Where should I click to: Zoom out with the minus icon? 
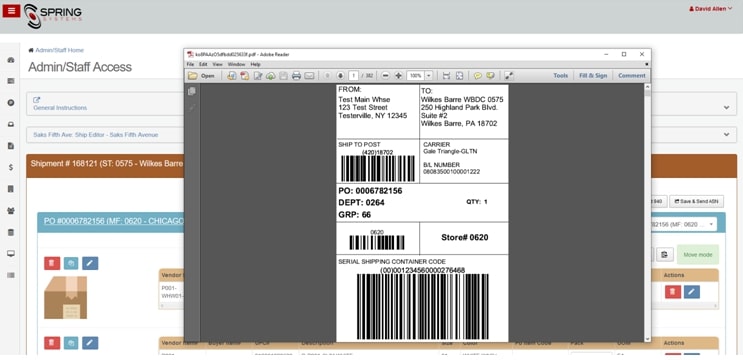click(x=386, y=76)
